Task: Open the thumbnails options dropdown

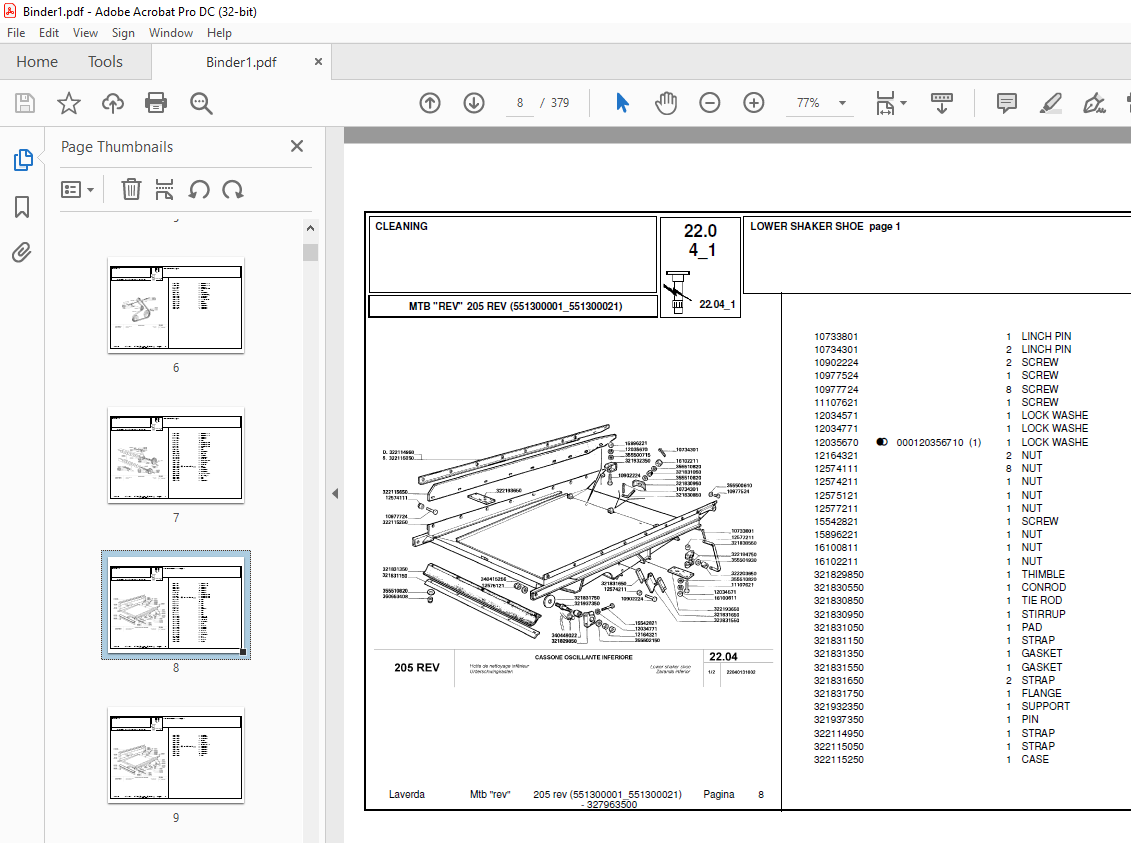Action: coord(77,190)
